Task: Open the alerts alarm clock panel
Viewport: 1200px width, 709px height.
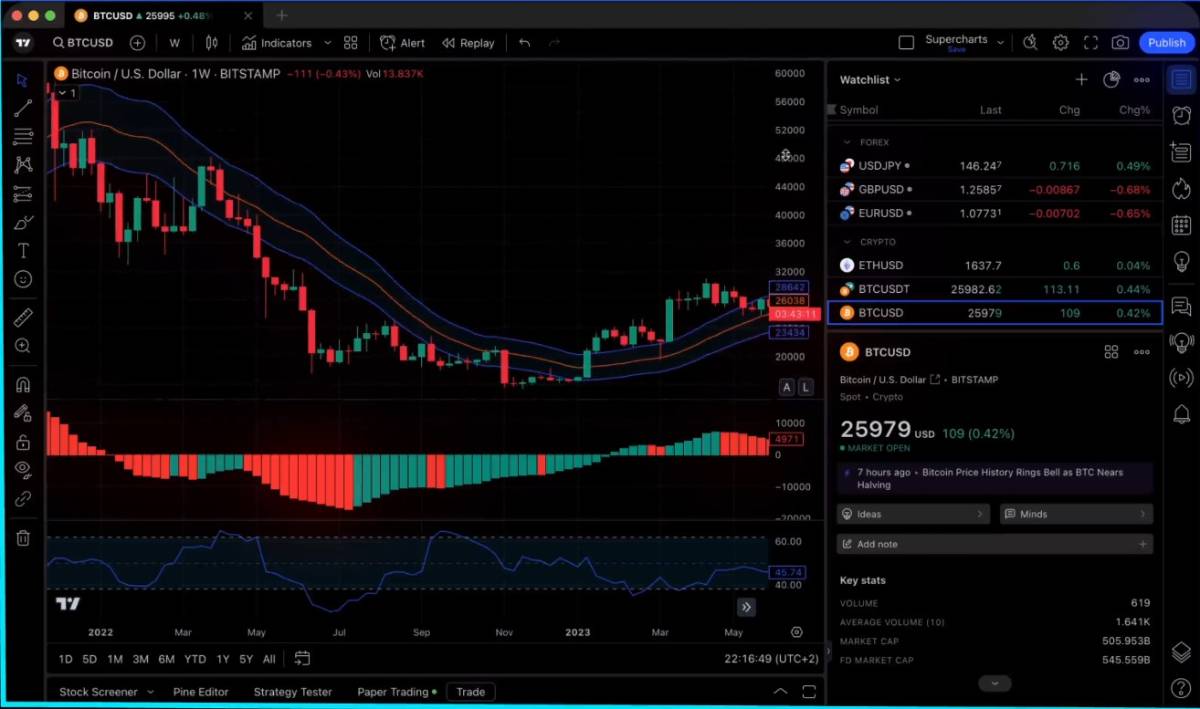Action: click(1181, 115)
